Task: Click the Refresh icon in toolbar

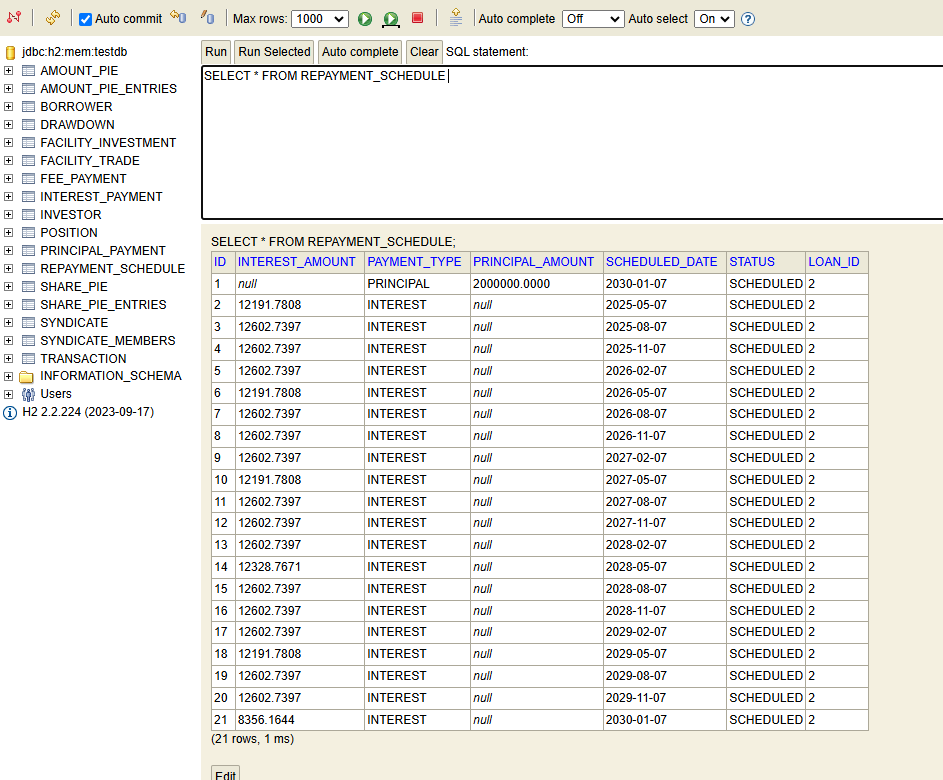Action: (52, 18)
